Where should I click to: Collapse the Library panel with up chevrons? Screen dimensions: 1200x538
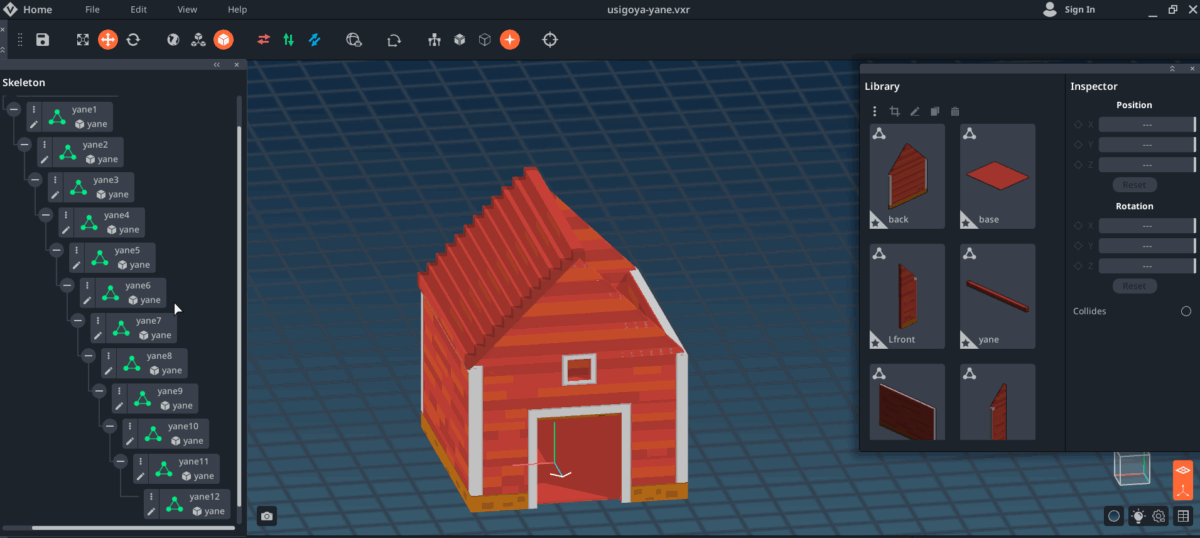pos(1172,69)
